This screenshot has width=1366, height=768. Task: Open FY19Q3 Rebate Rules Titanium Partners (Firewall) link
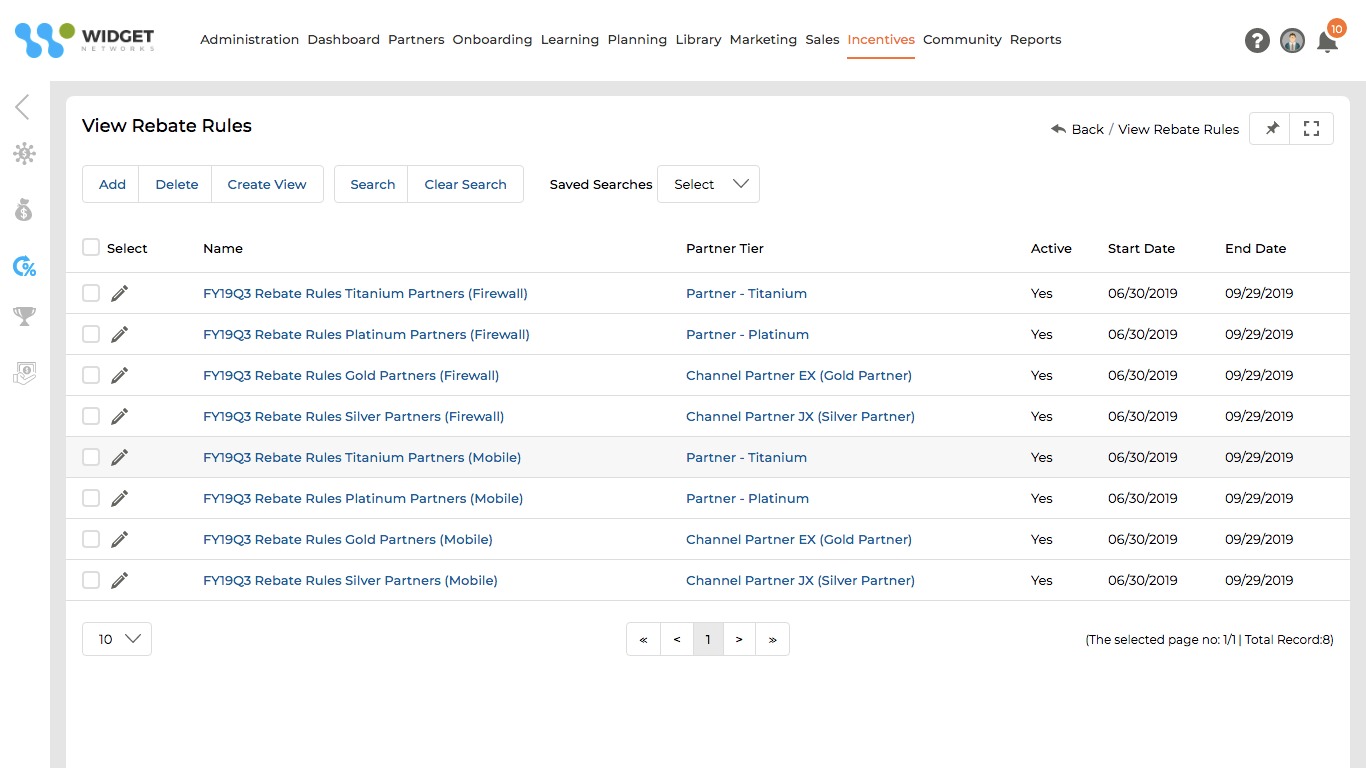(x=365, y=293)
